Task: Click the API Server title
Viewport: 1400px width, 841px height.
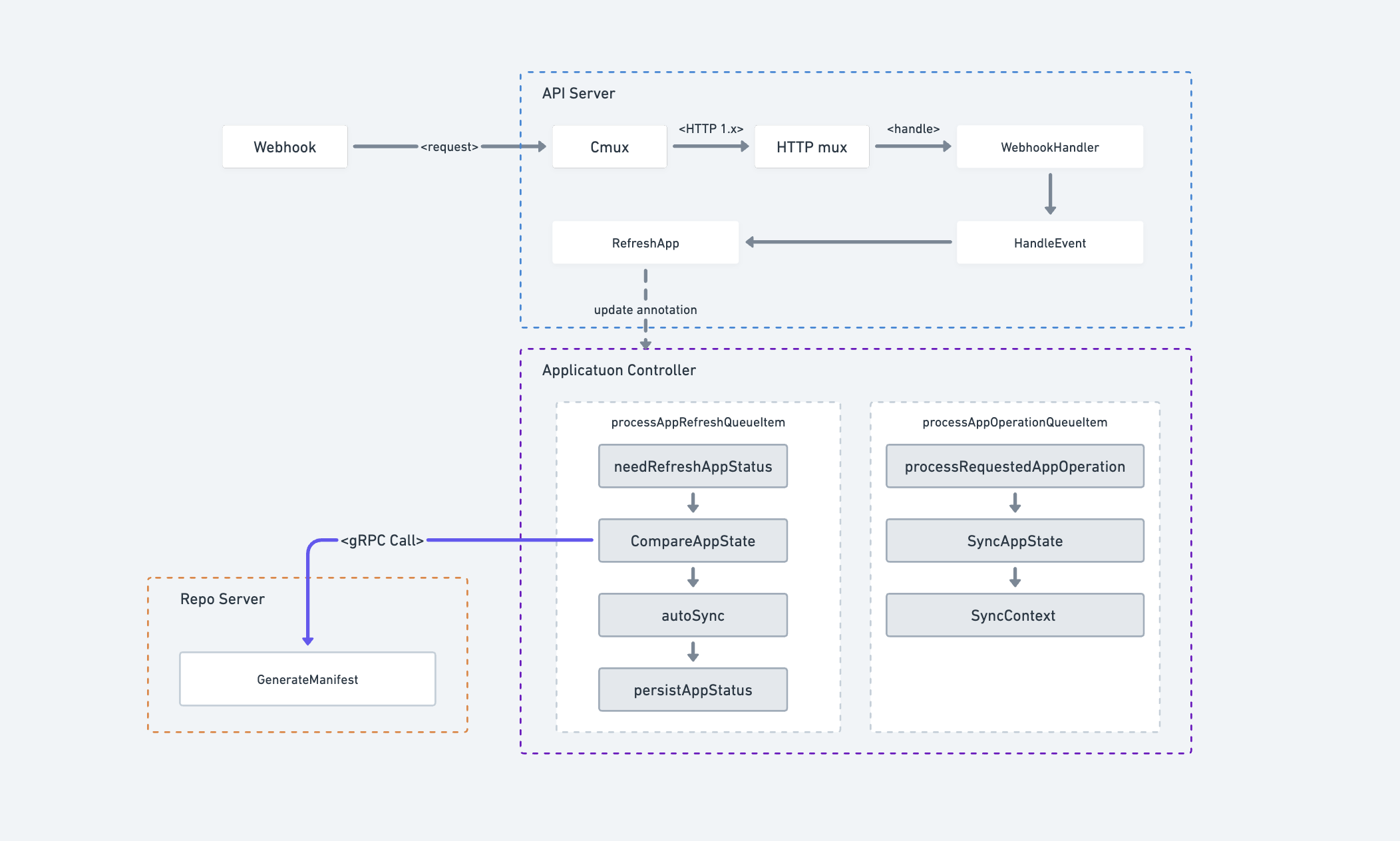Action: point(578,93)
